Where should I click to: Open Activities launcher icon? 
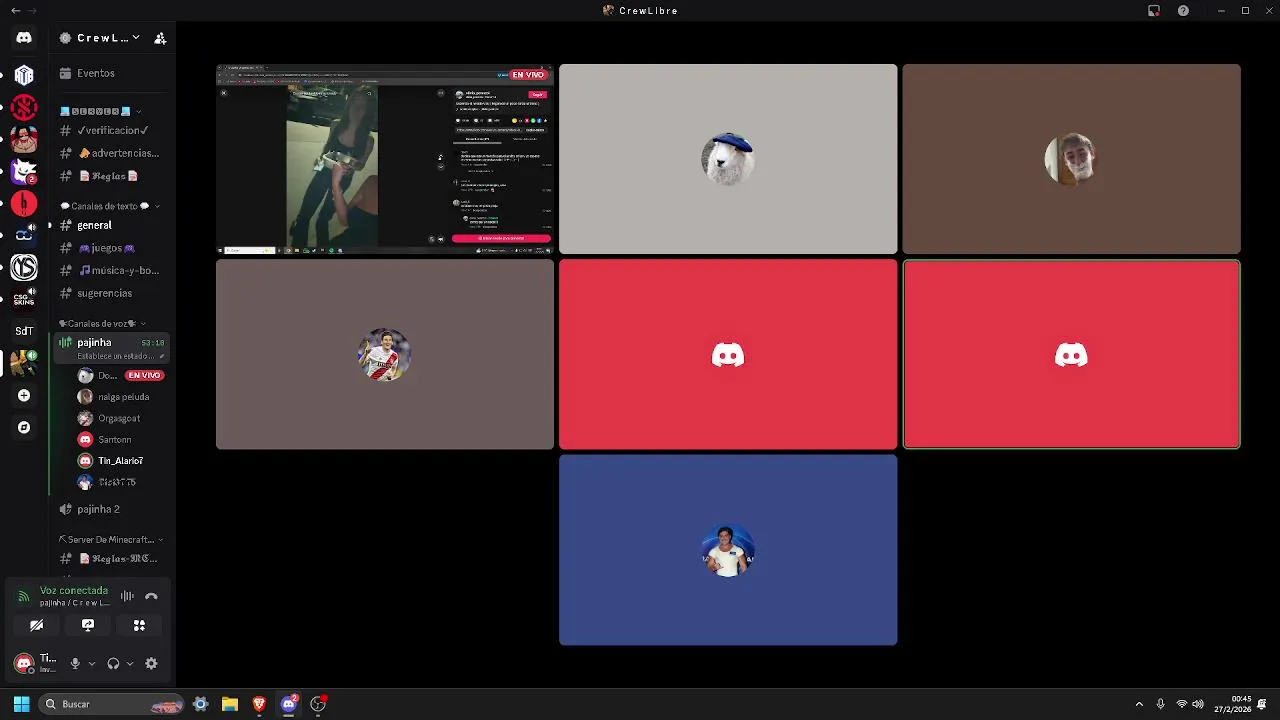pos(139,625)
